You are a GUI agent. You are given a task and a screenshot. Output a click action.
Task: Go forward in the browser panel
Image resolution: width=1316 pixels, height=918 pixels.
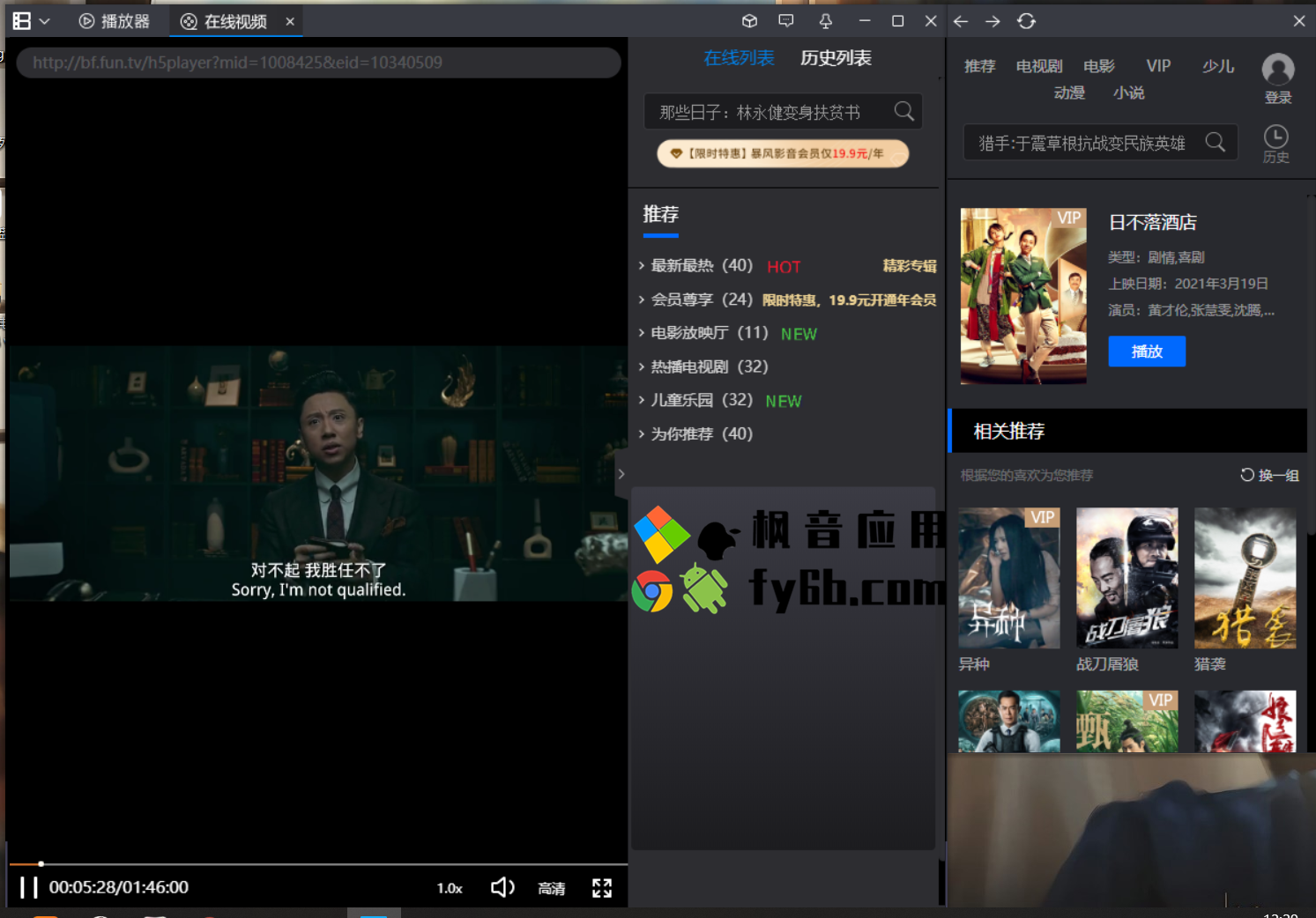pos(993,21)
